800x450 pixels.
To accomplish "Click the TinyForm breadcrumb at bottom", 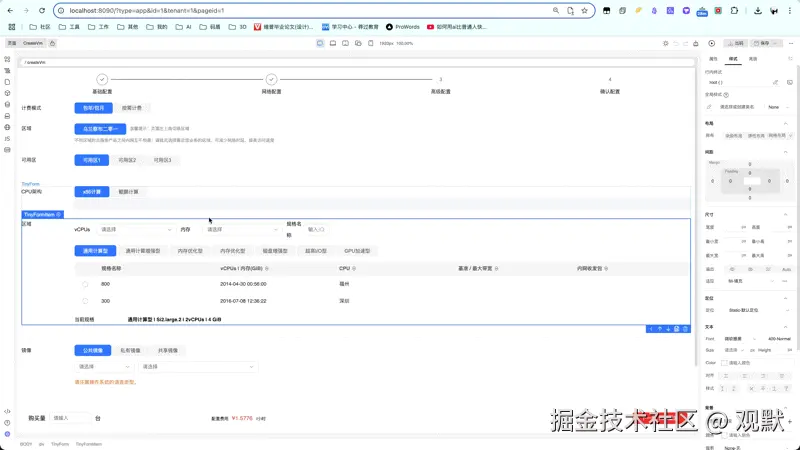I will (x=60, y=444).
